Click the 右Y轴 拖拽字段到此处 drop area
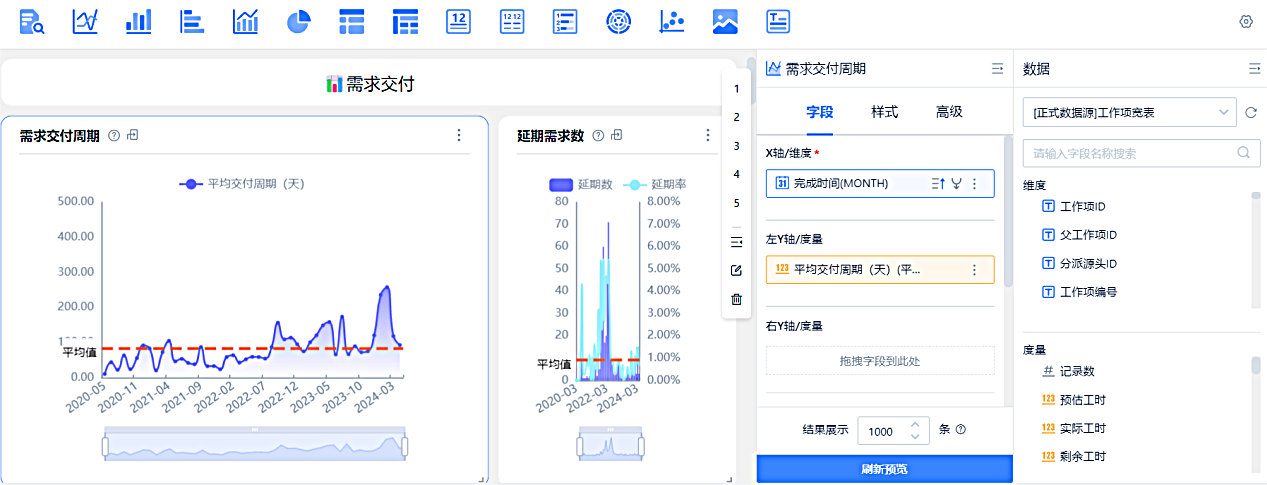The image size is (1267, 485). (880, 360)
